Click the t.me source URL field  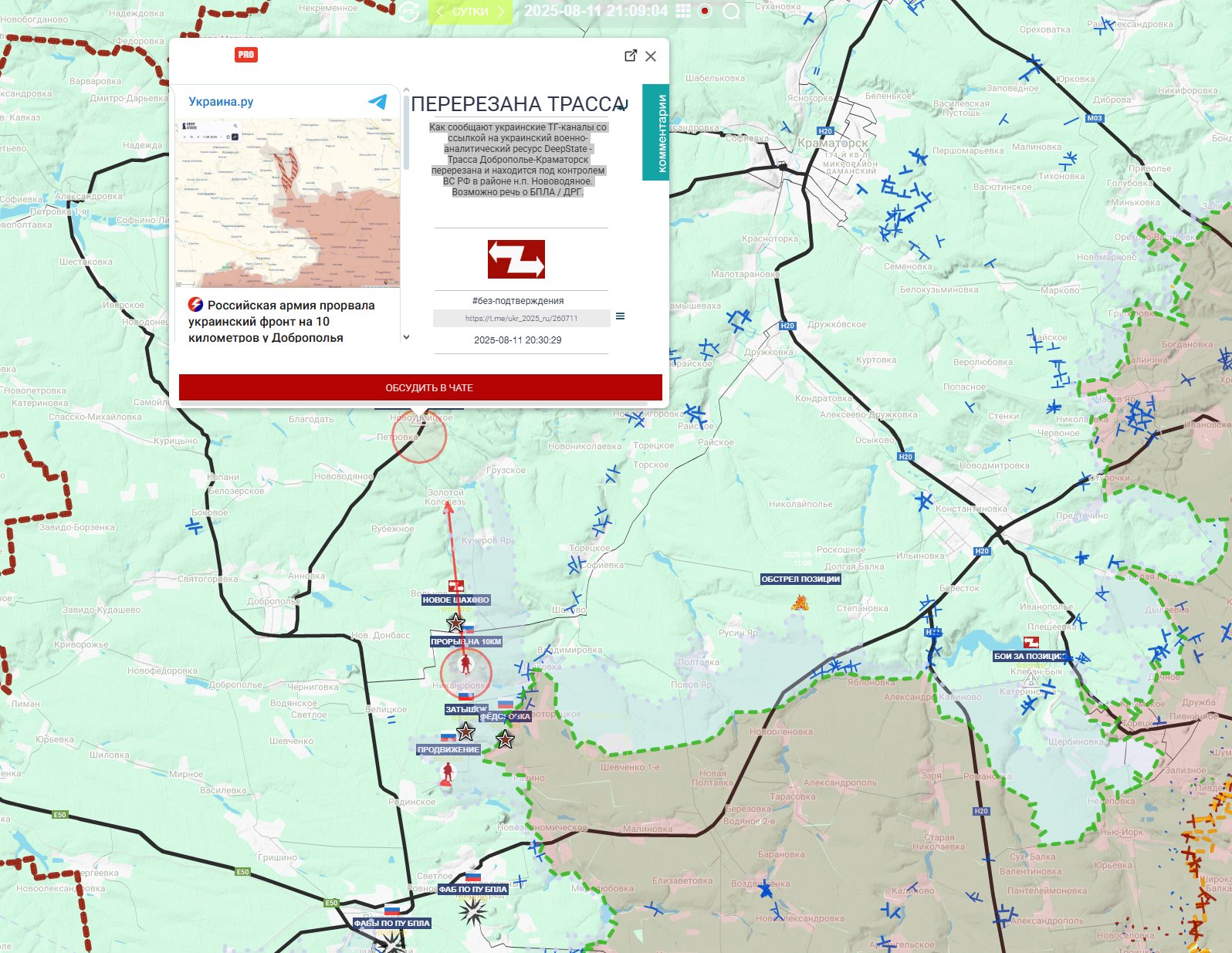[521, 318]
